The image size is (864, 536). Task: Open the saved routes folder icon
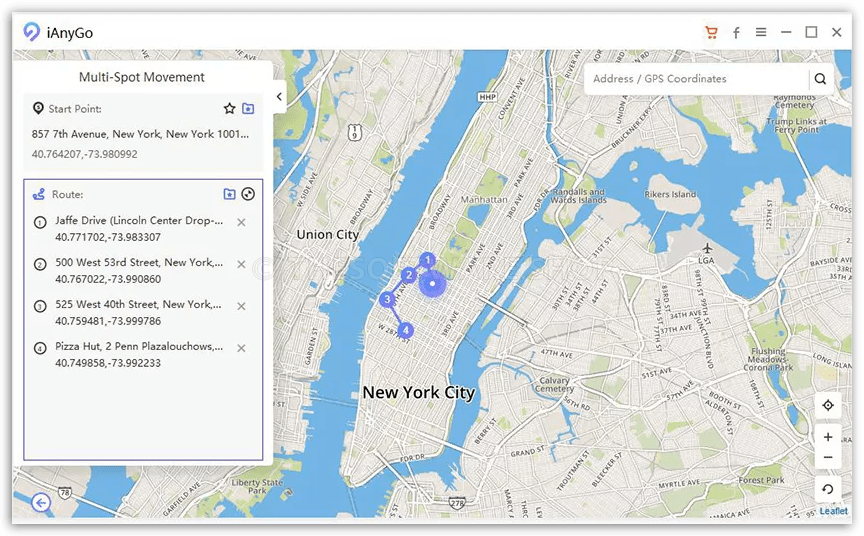click(x=229, y=194)
